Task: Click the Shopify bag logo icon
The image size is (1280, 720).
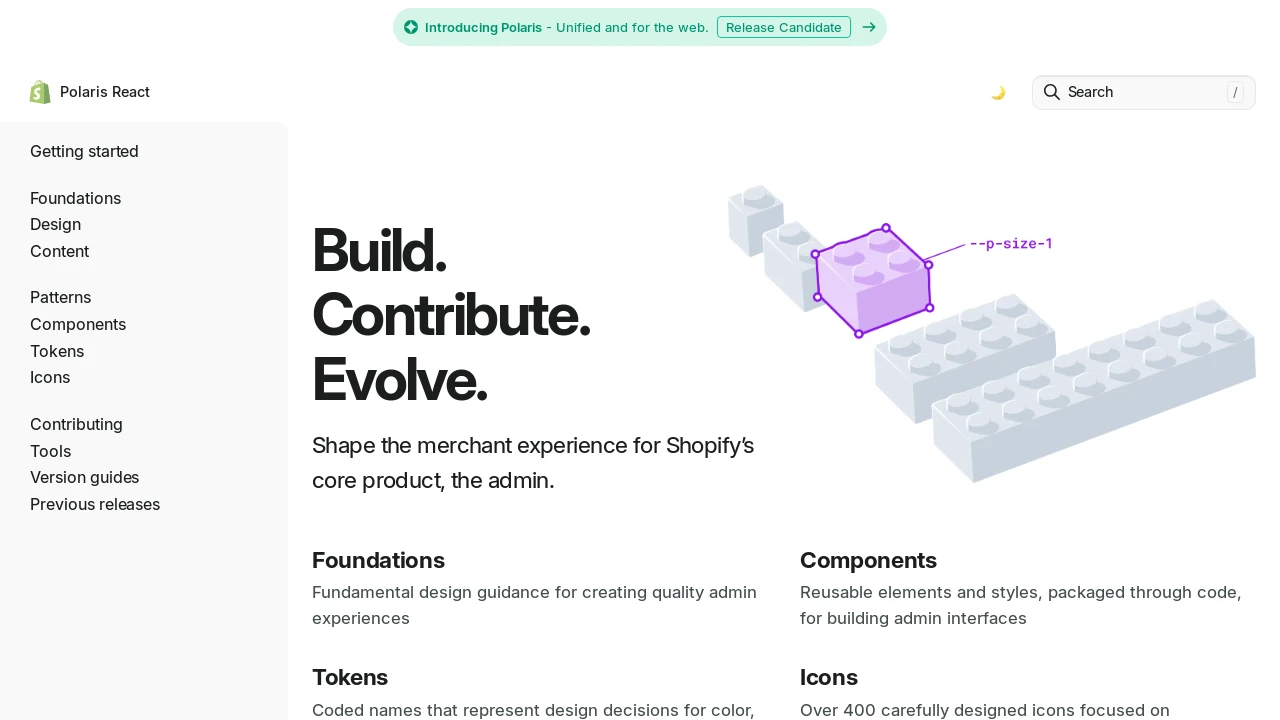Action: click(40, 92)
